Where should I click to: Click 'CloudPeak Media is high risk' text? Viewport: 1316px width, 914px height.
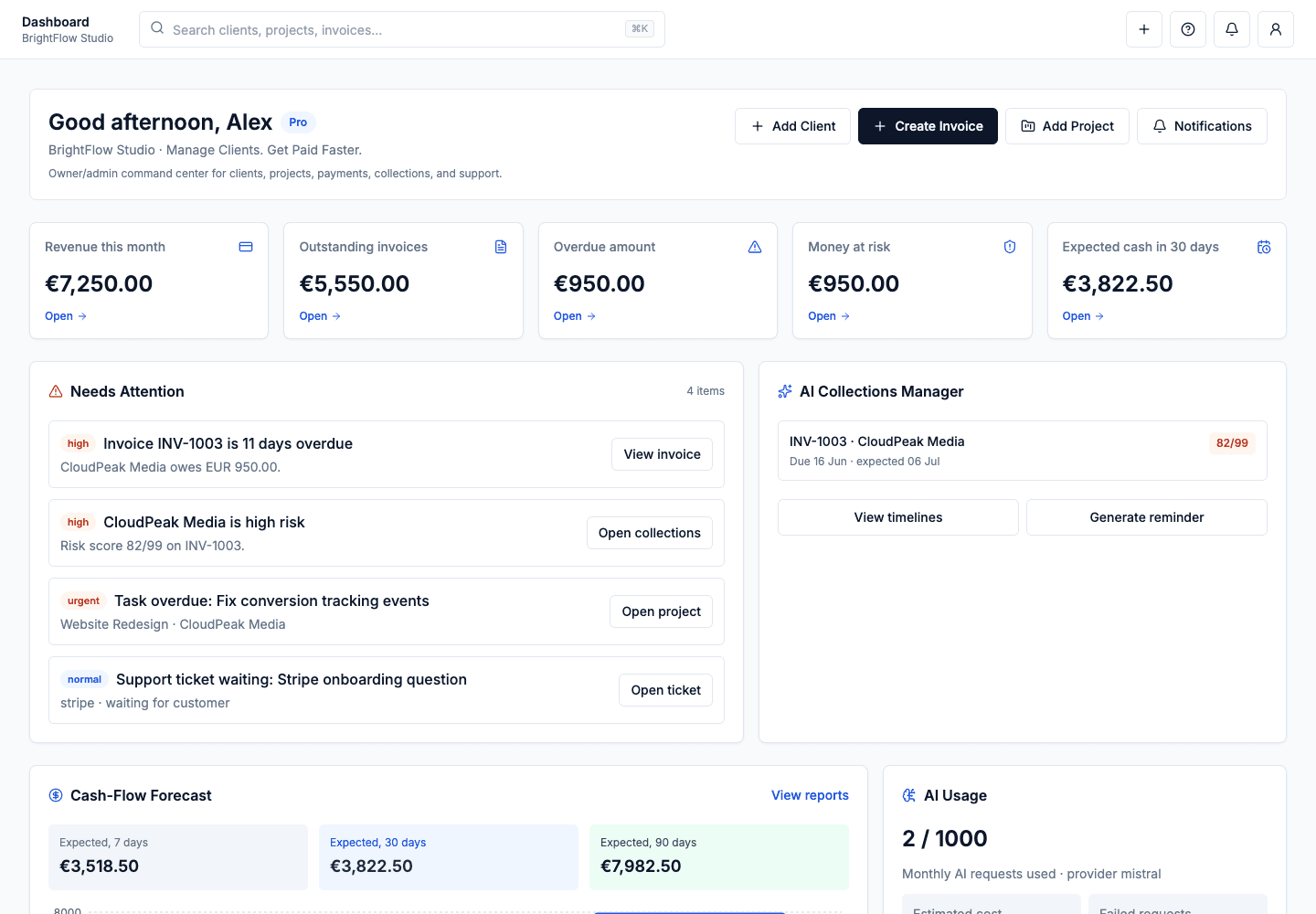[x=204, y=522]
